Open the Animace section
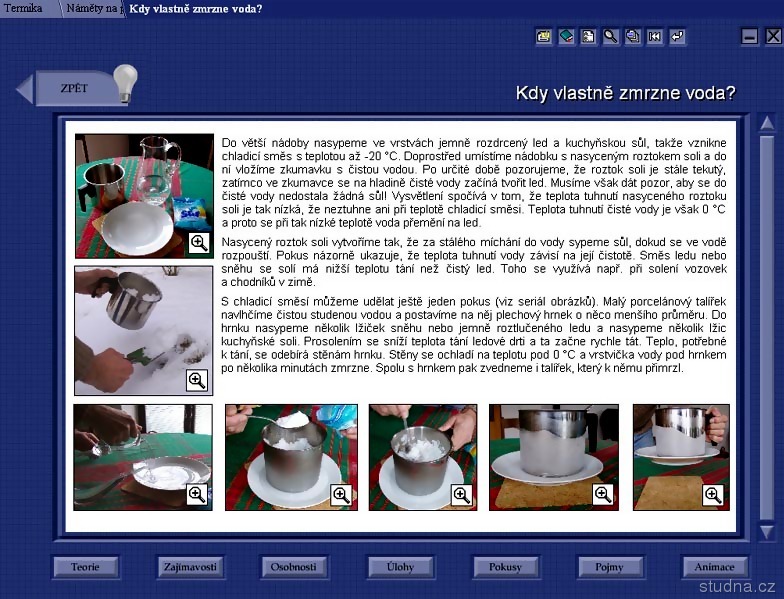This screenshot has width=784, height=599. [714, 567]
